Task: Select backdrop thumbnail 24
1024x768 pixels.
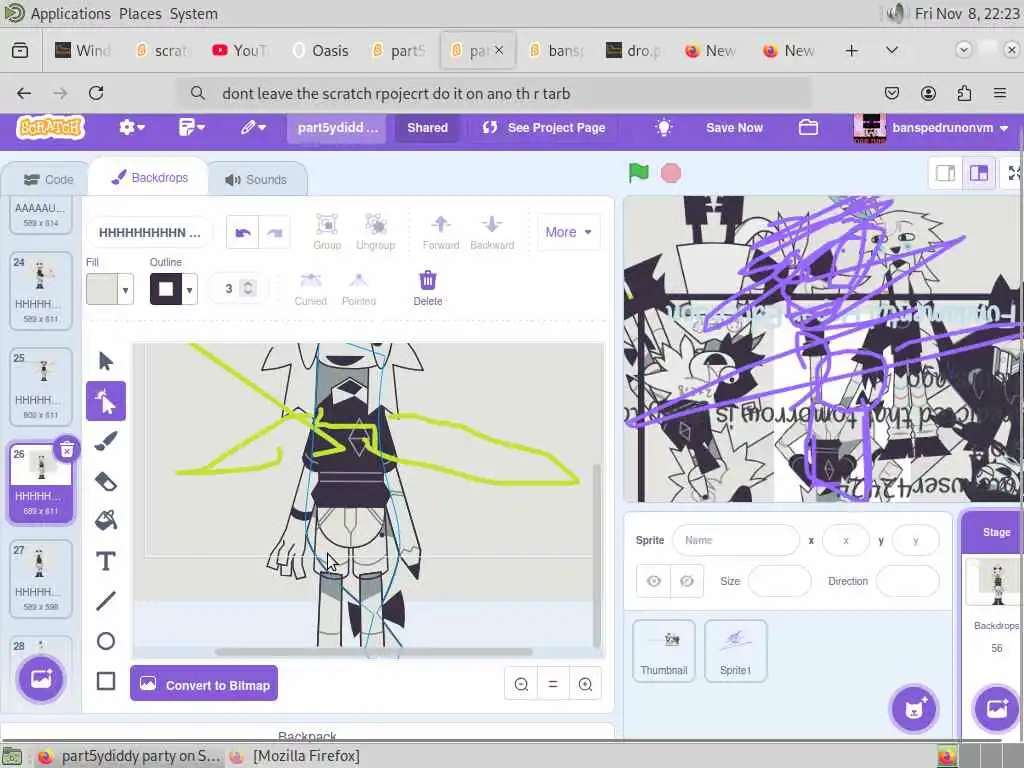Action: [40, 291]
